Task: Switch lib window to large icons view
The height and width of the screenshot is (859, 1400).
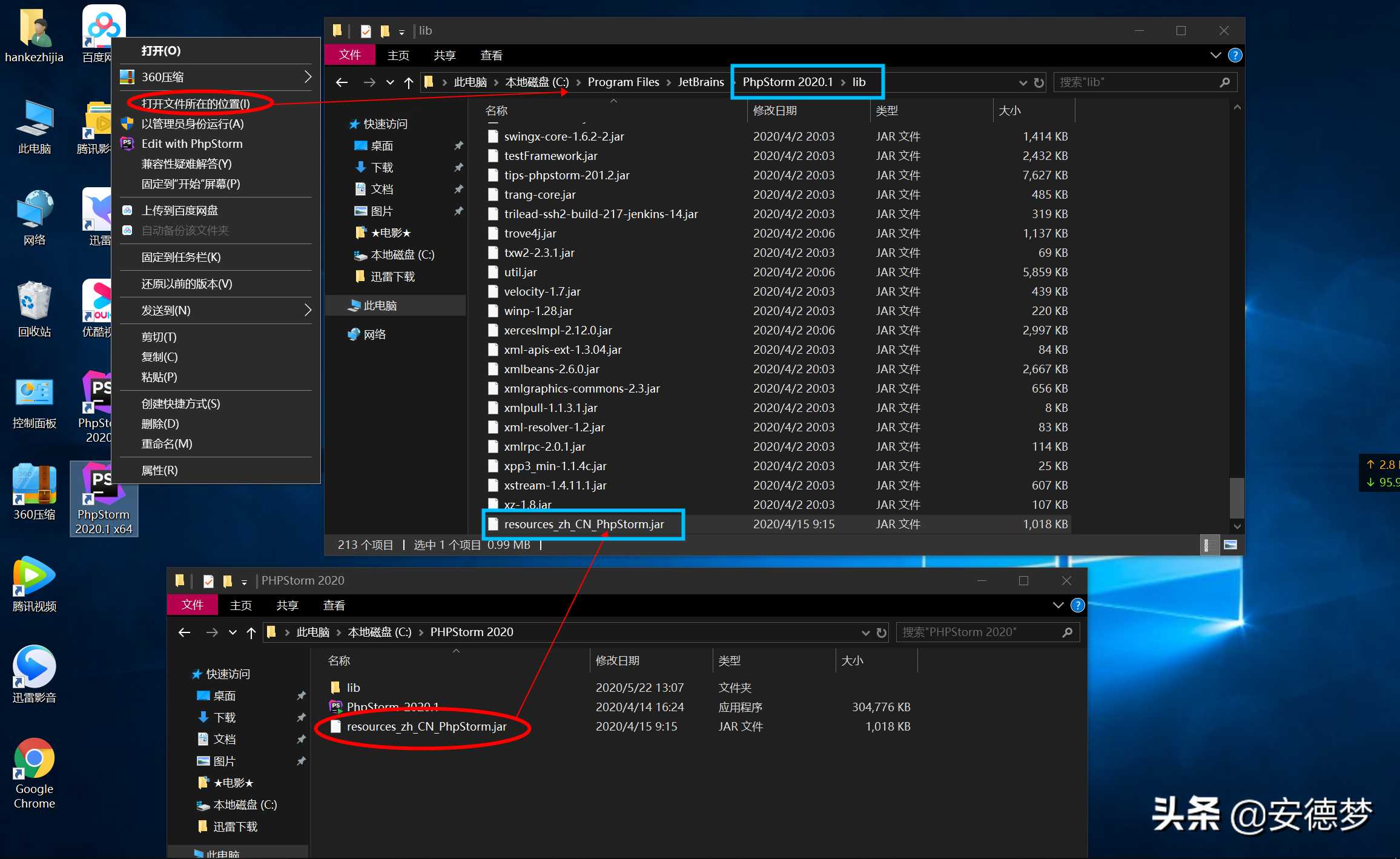Action: (1230, 545)
